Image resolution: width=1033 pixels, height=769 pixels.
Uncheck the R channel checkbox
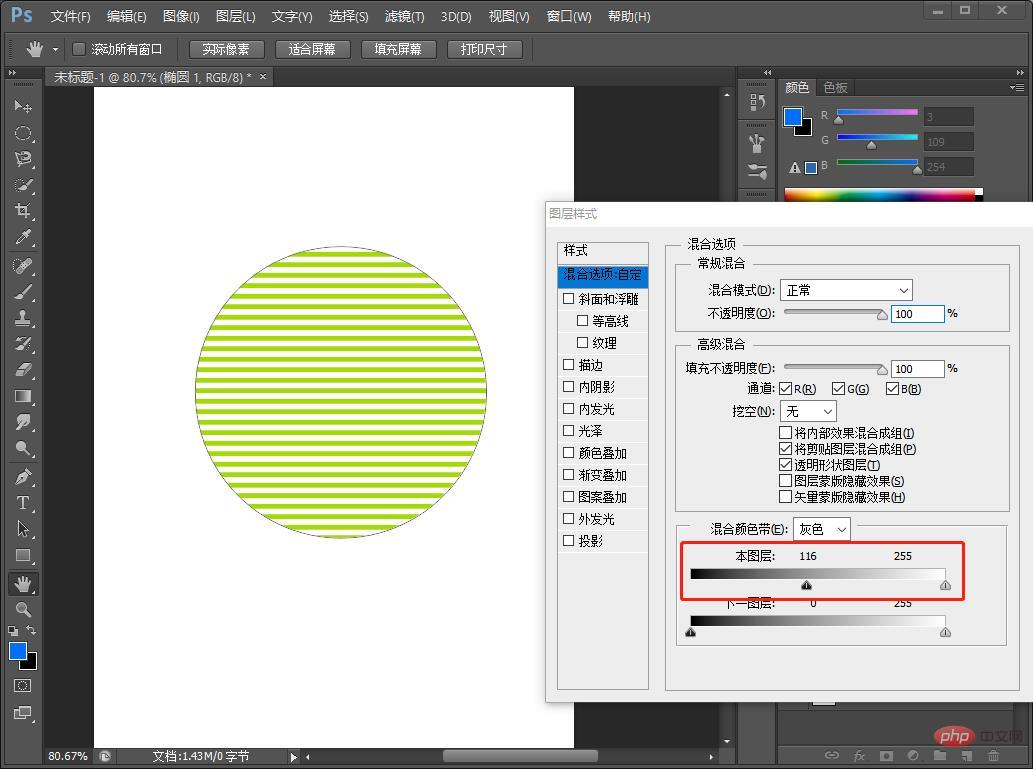pos(785,389)
